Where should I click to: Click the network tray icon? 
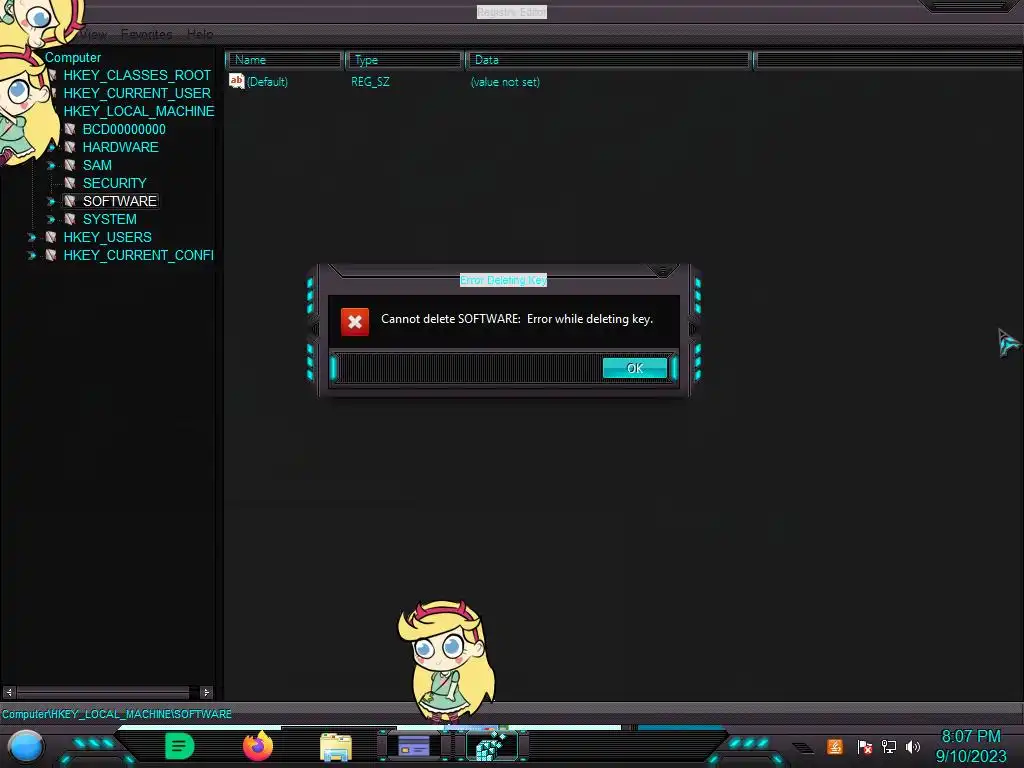(889, 746)
